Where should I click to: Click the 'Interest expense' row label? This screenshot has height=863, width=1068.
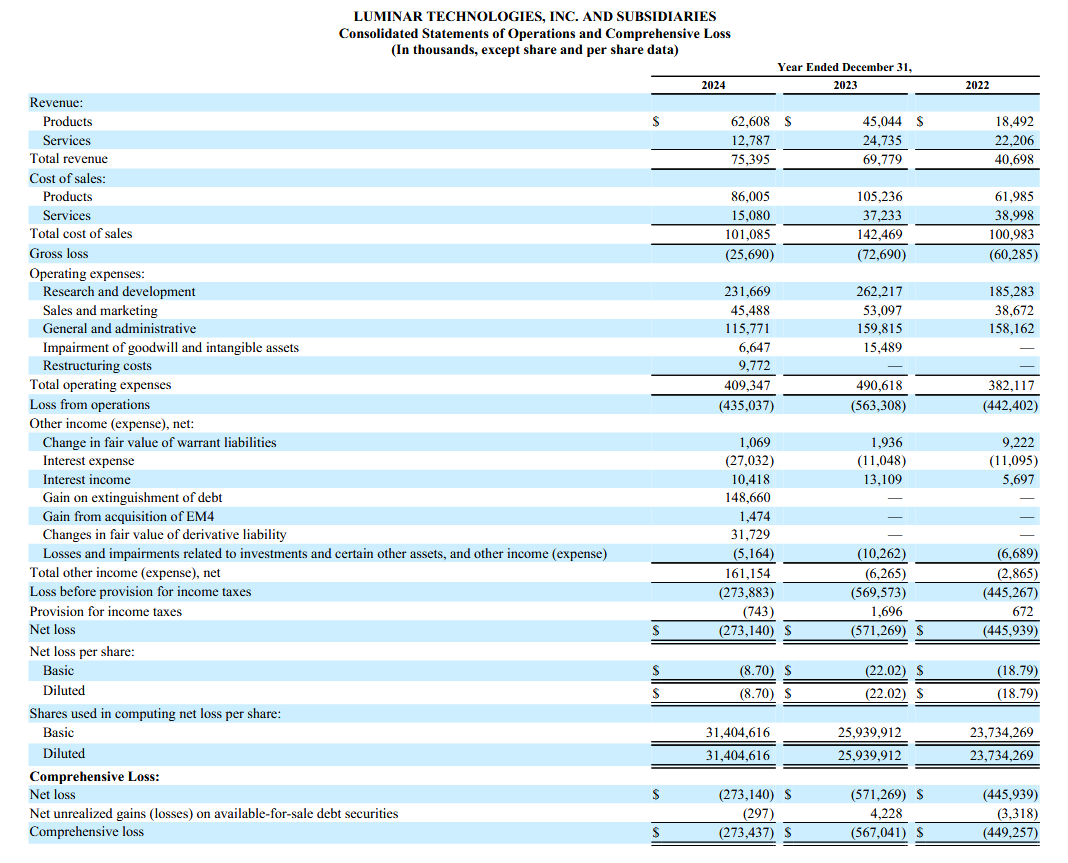tap(89, 461)
